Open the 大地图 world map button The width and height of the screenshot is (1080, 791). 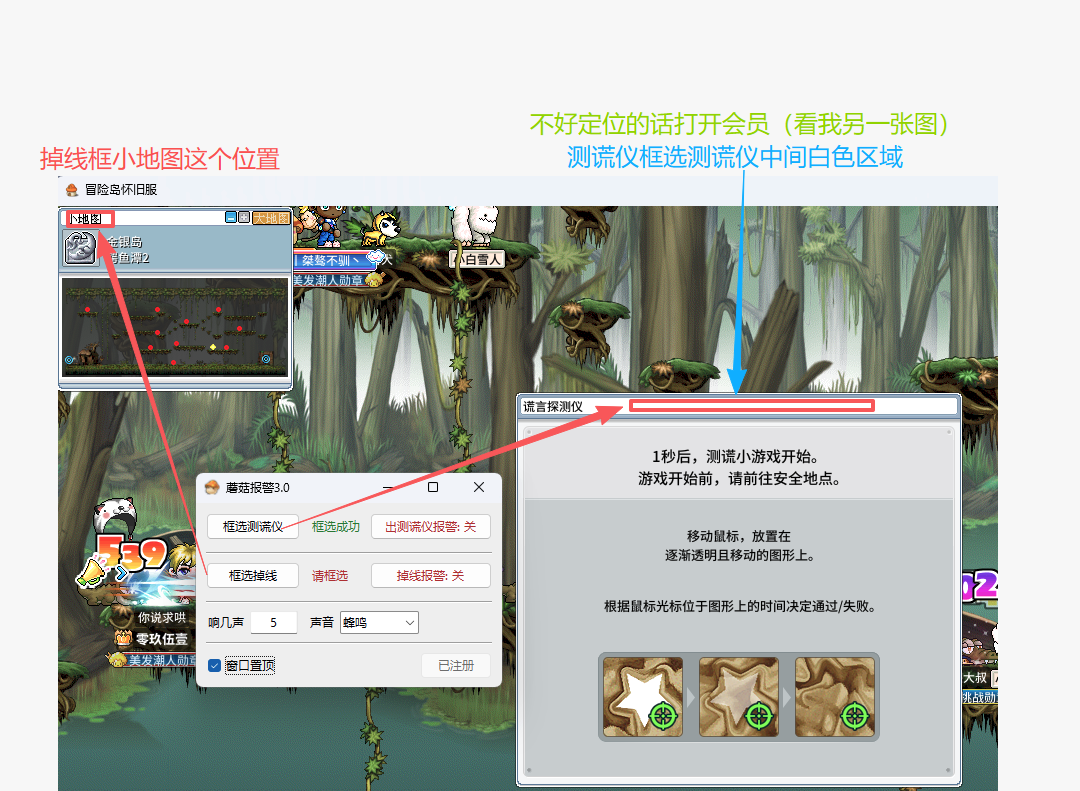pyautogui.click(x=271, y=218)
